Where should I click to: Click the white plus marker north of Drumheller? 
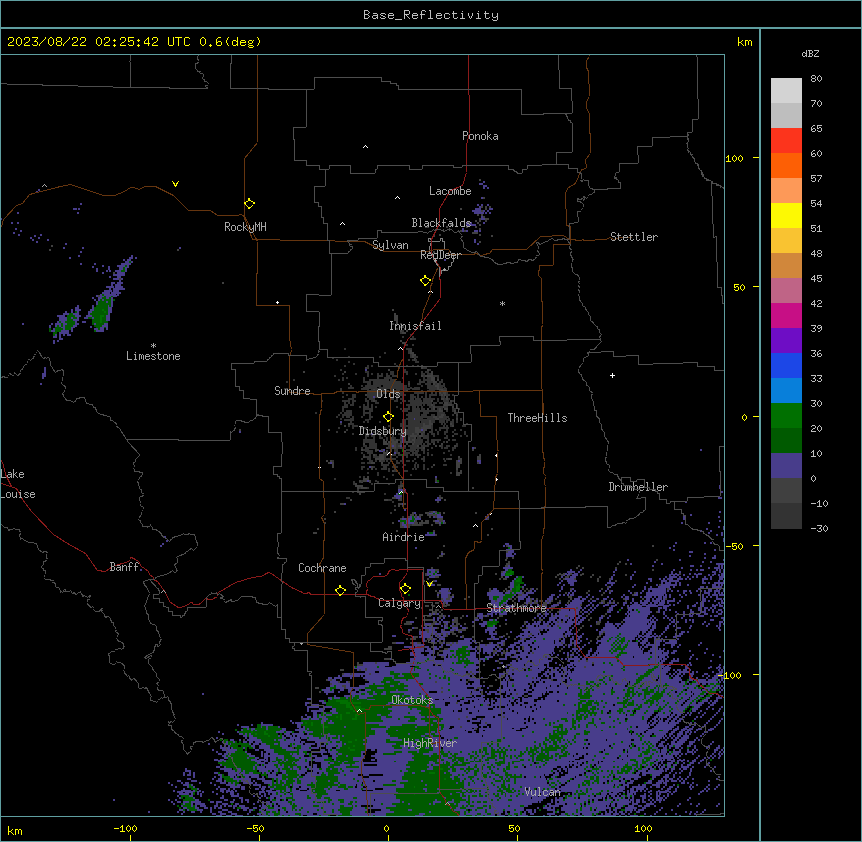(x=612, y=375)
